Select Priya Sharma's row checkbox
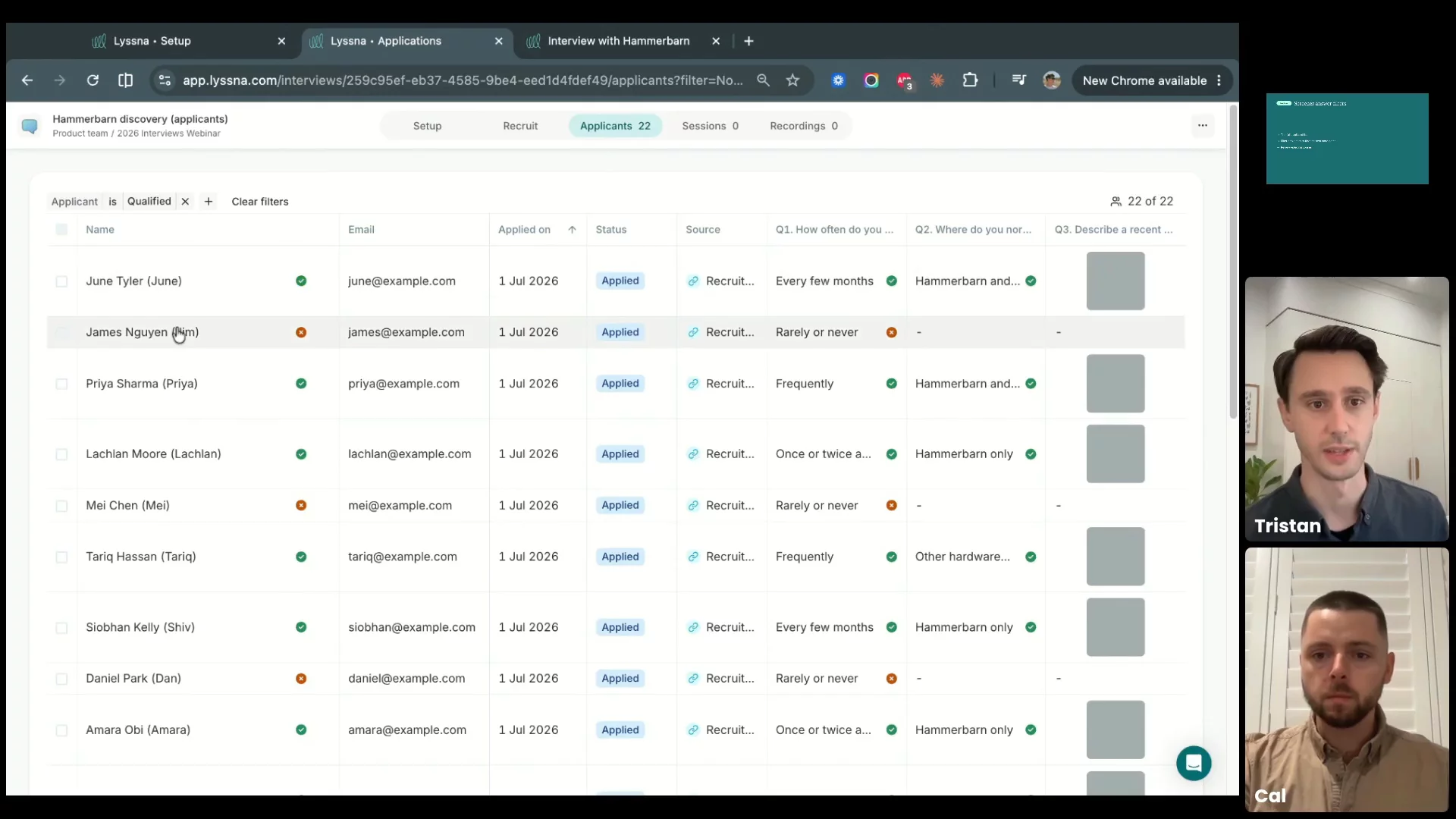Screen dimensions: 1456x819 click(x=61, y=384)
